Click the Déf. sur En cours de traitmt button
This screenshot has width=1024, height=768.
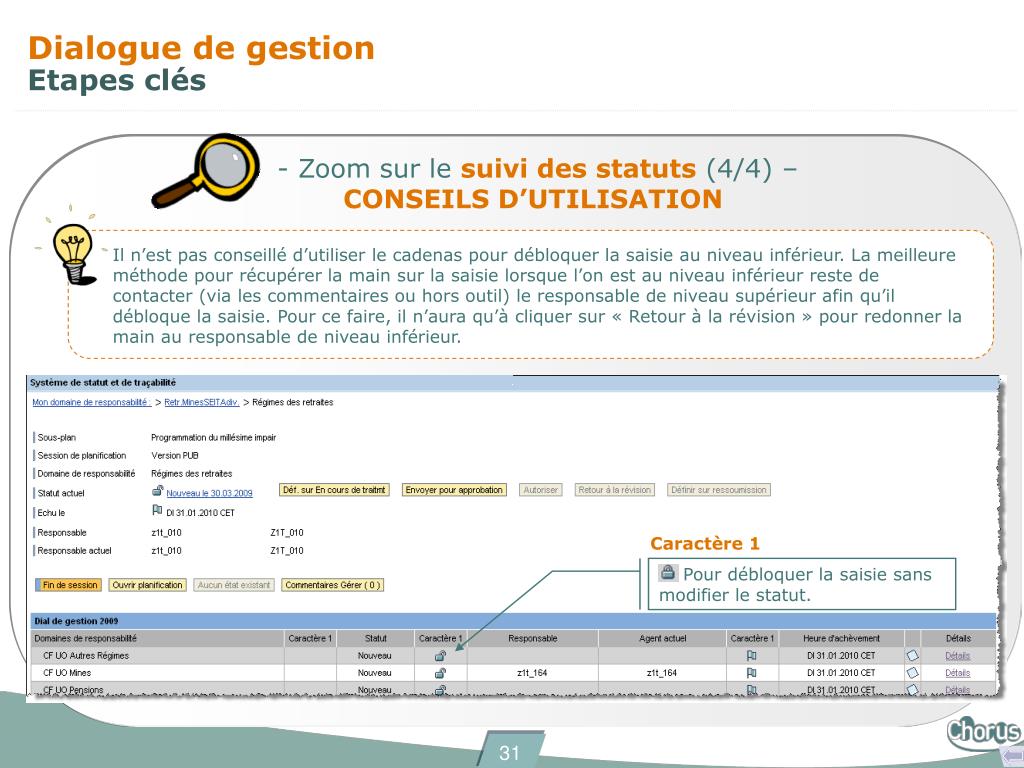tap(334, 490)
